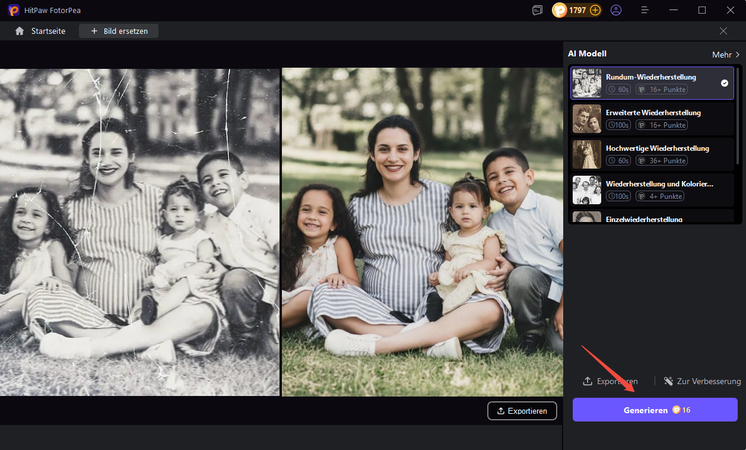Click the outlined Exportieren button below preview
Image resolution: width=746 pixels, height=450 pixels.
[522, 411]
